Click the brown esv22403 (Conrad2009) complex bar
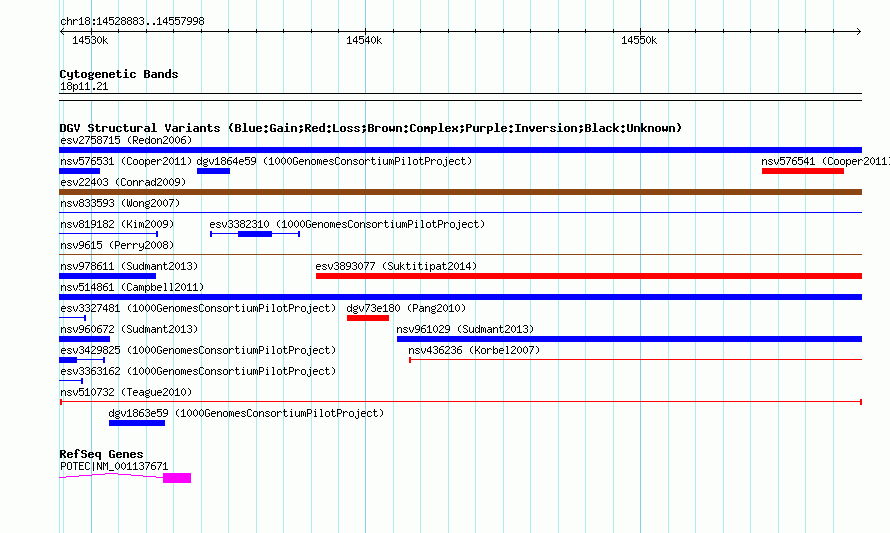This screenshot has height=533, width=890. click(x=460, y=192)
